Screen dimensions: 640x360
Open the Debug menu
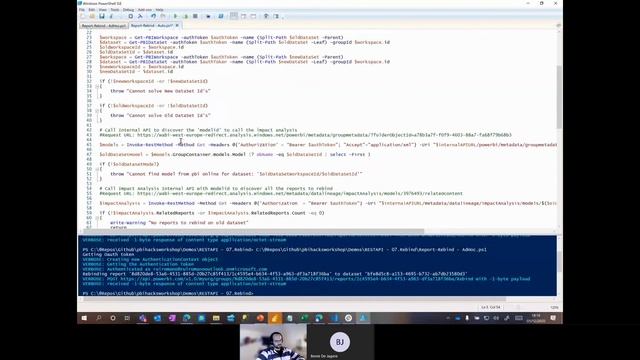tap(128, 10)
